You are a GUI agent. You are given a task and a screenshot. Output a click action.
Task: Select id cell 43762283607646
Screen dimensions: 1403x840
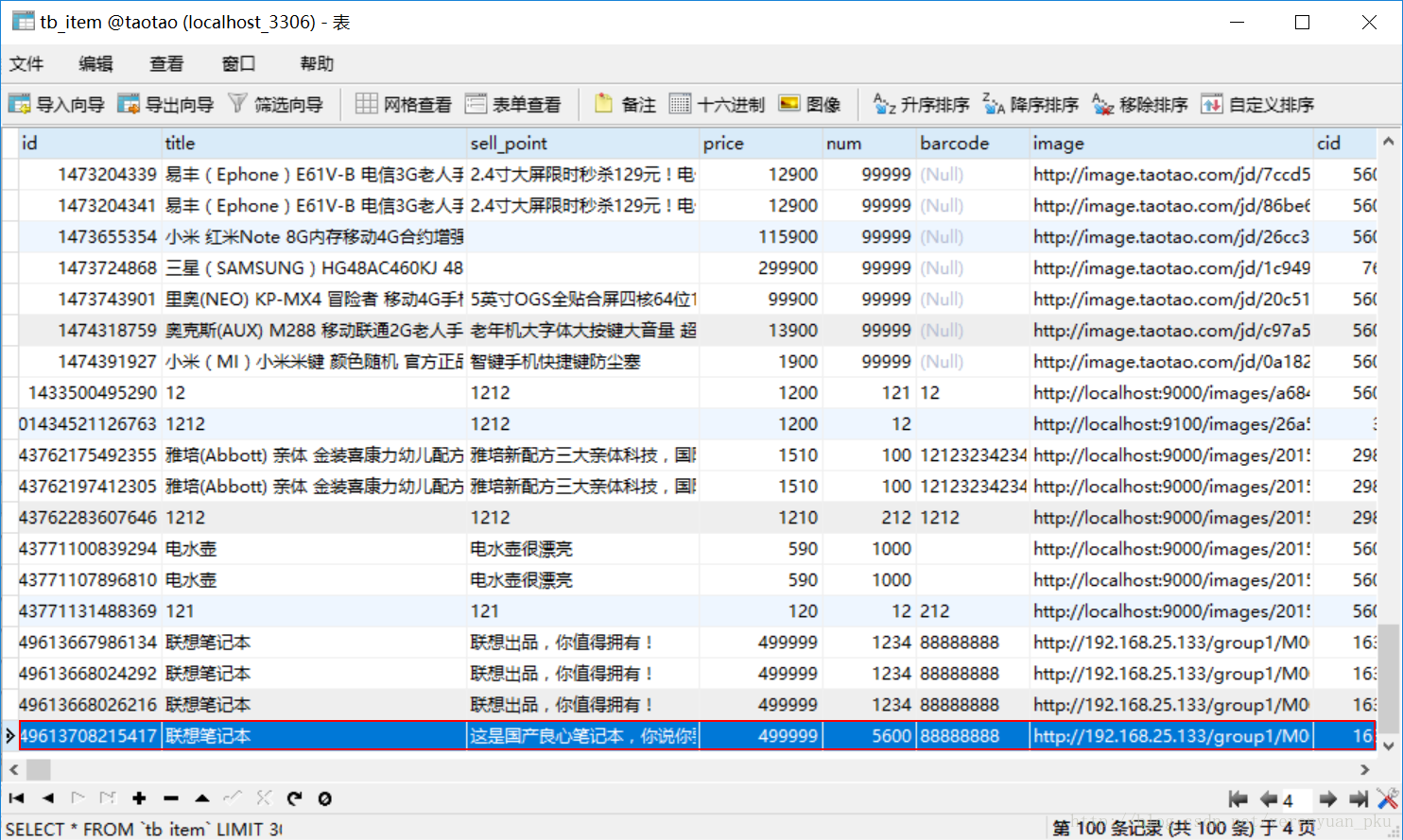[91, 517]
